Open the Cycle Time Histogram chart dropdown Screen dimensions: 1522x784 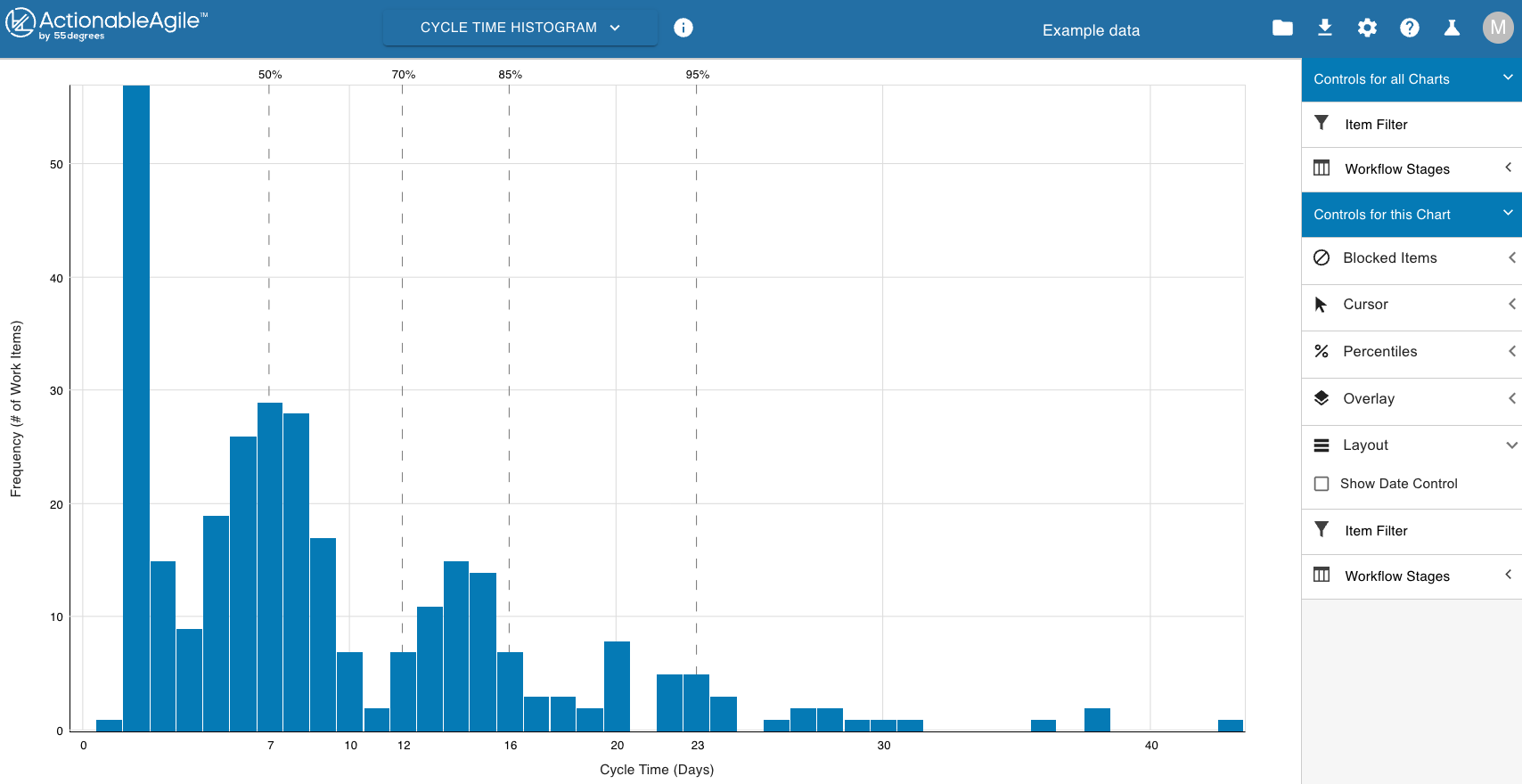[520, 29]
